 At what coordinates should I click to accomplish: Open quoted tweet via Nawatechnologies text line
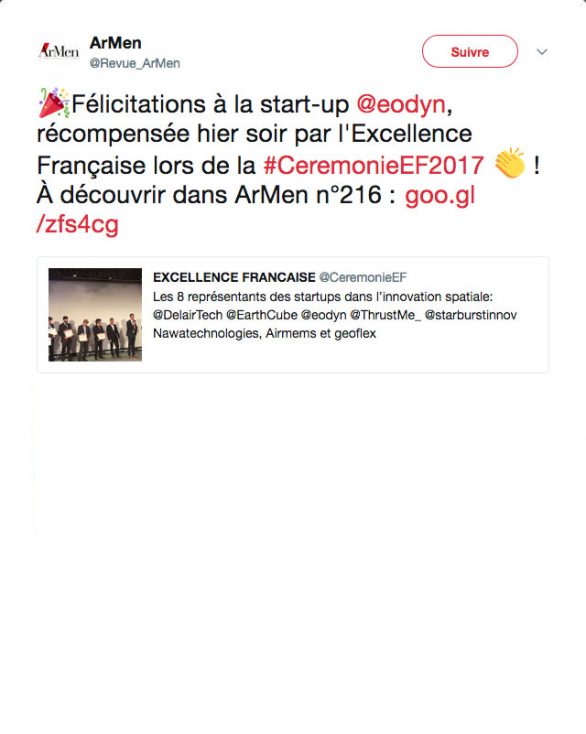[x=264, y=333]
